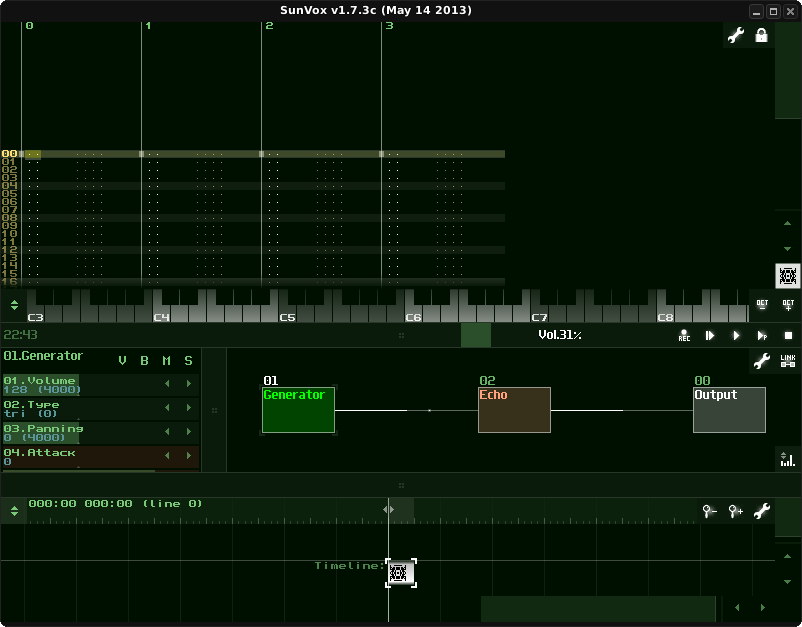Lower the keyboard octave with OCT-

[762, 305]
